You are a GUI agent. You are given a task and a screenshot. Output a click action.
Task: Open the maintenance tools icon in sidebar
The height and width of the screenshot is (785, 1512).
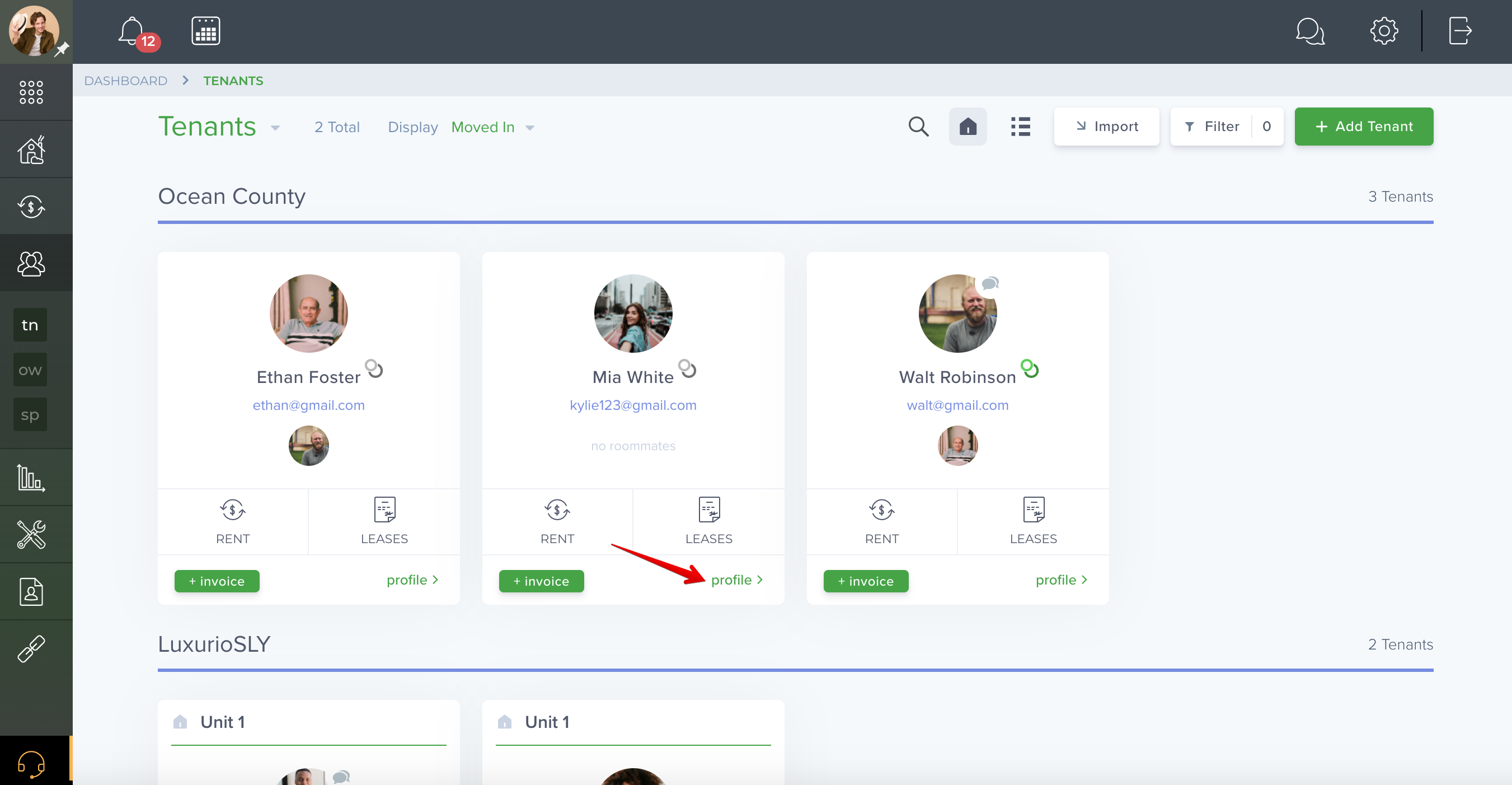coord(31,534)
